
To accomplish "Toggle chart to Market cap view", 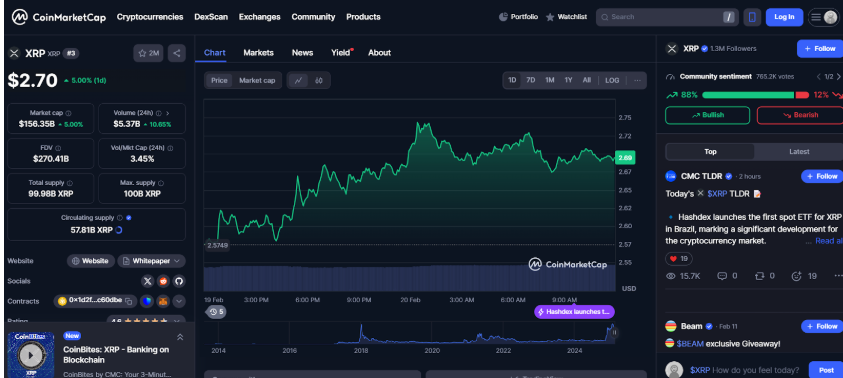I will click(257, 81).
